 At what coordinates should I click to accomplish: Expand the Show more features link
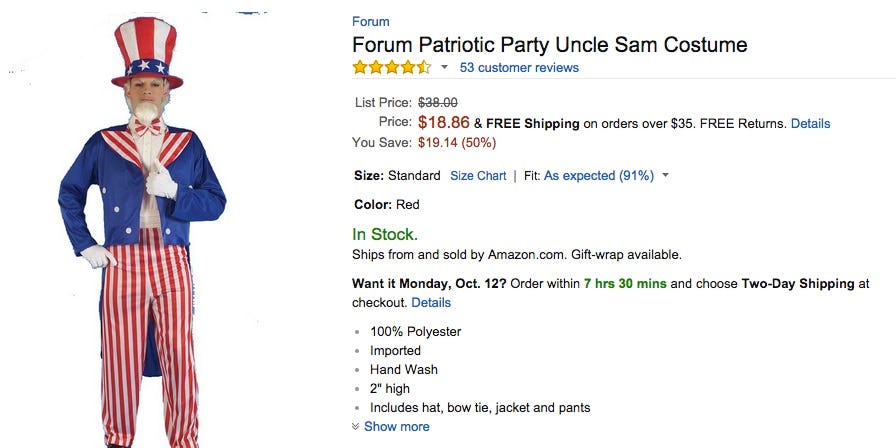(x=397, y=426)
